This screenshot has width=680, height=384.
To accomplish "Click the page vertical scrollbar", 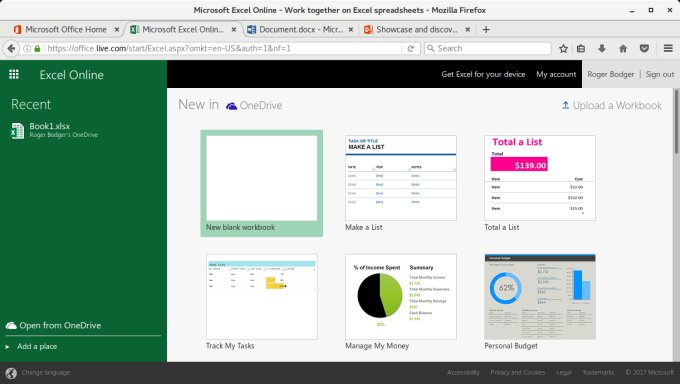I will (x=676, y=121).
